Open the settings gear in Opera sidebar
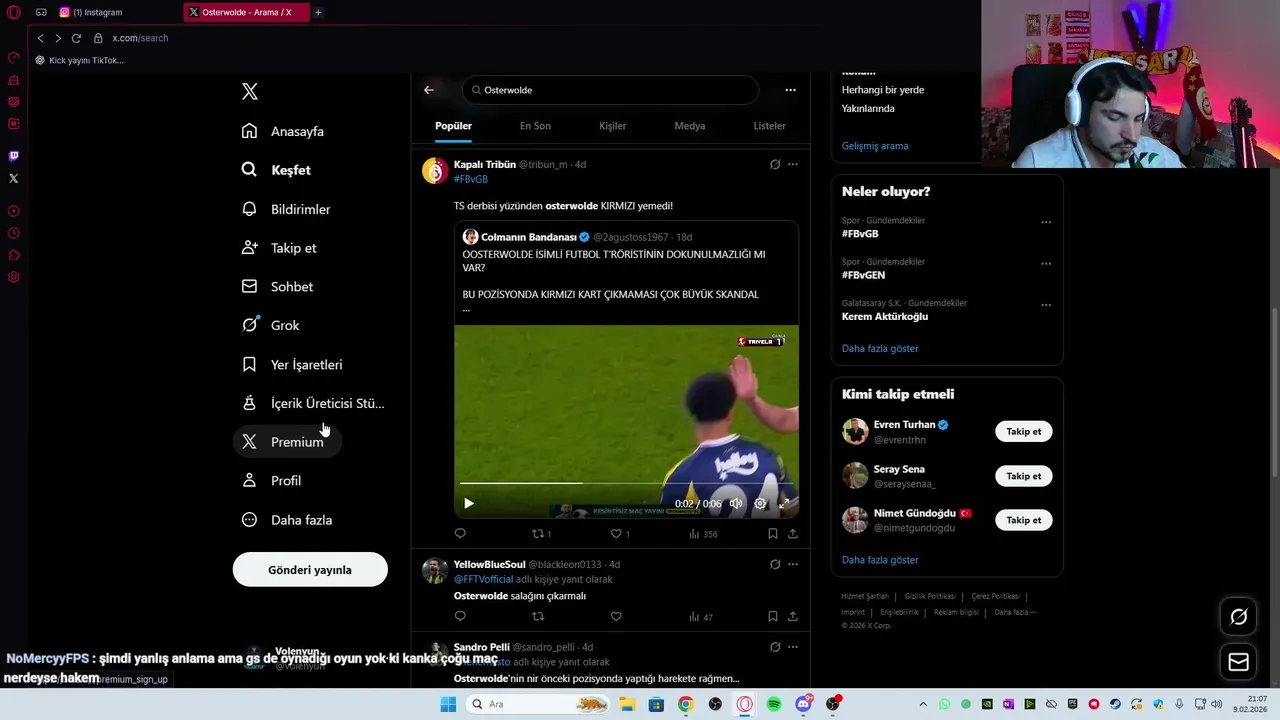Screen dimensions: 1280x720 (13, 277)
